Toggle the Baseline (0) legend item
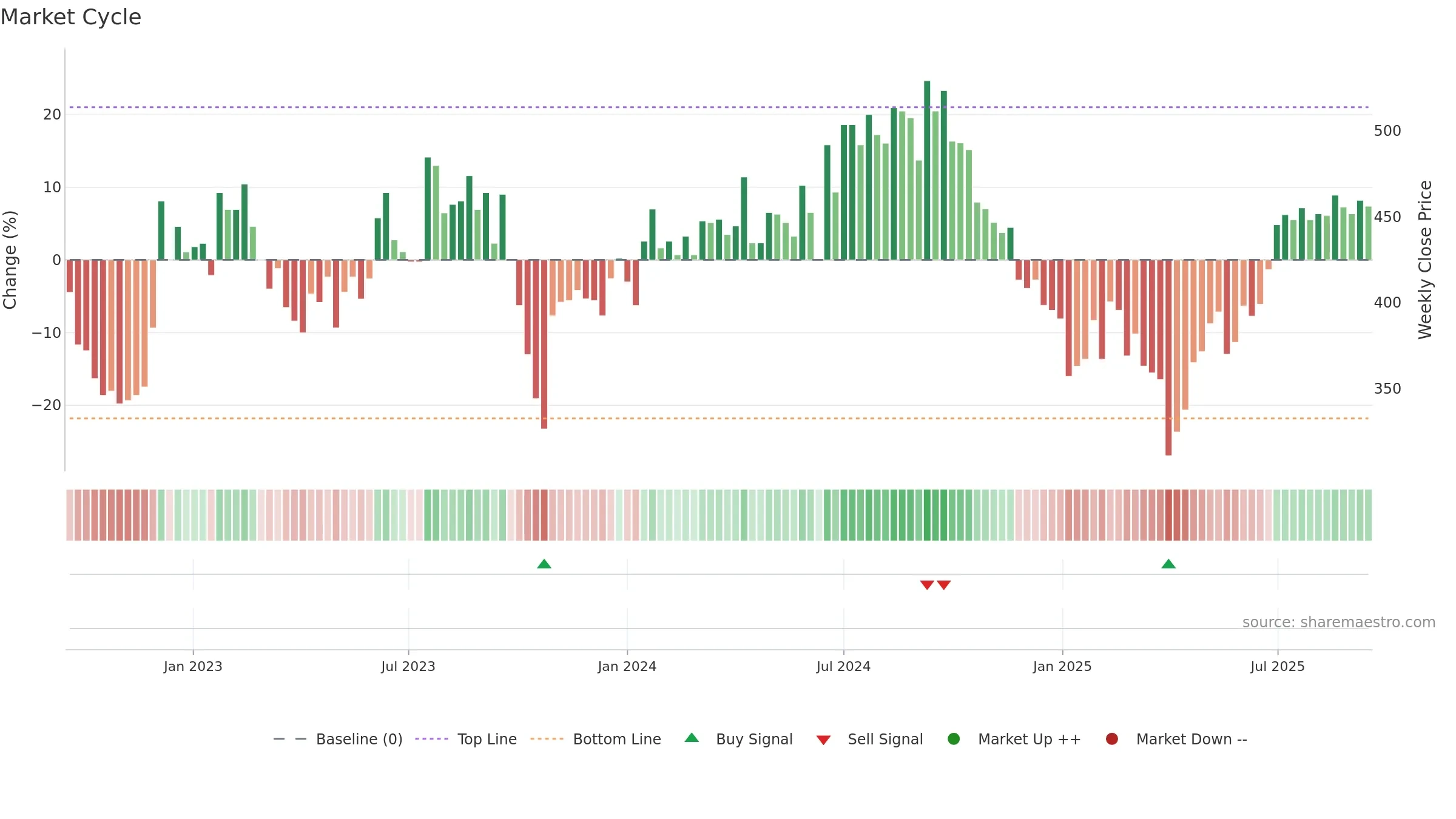Screen dimensions: 1456x819 pyautogui.click(x=338, y=739)
